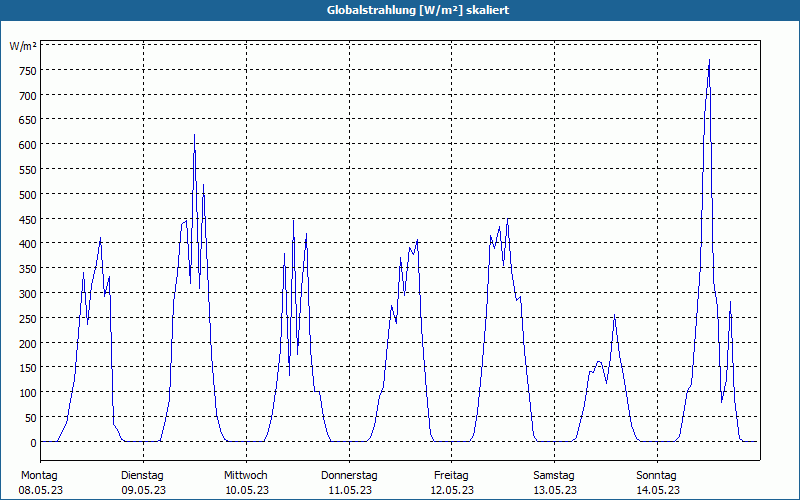Screen dimensions: 800x500
Task: Click the 50 y-axis value
Action: pyautogui.click(x=30, y=419)
